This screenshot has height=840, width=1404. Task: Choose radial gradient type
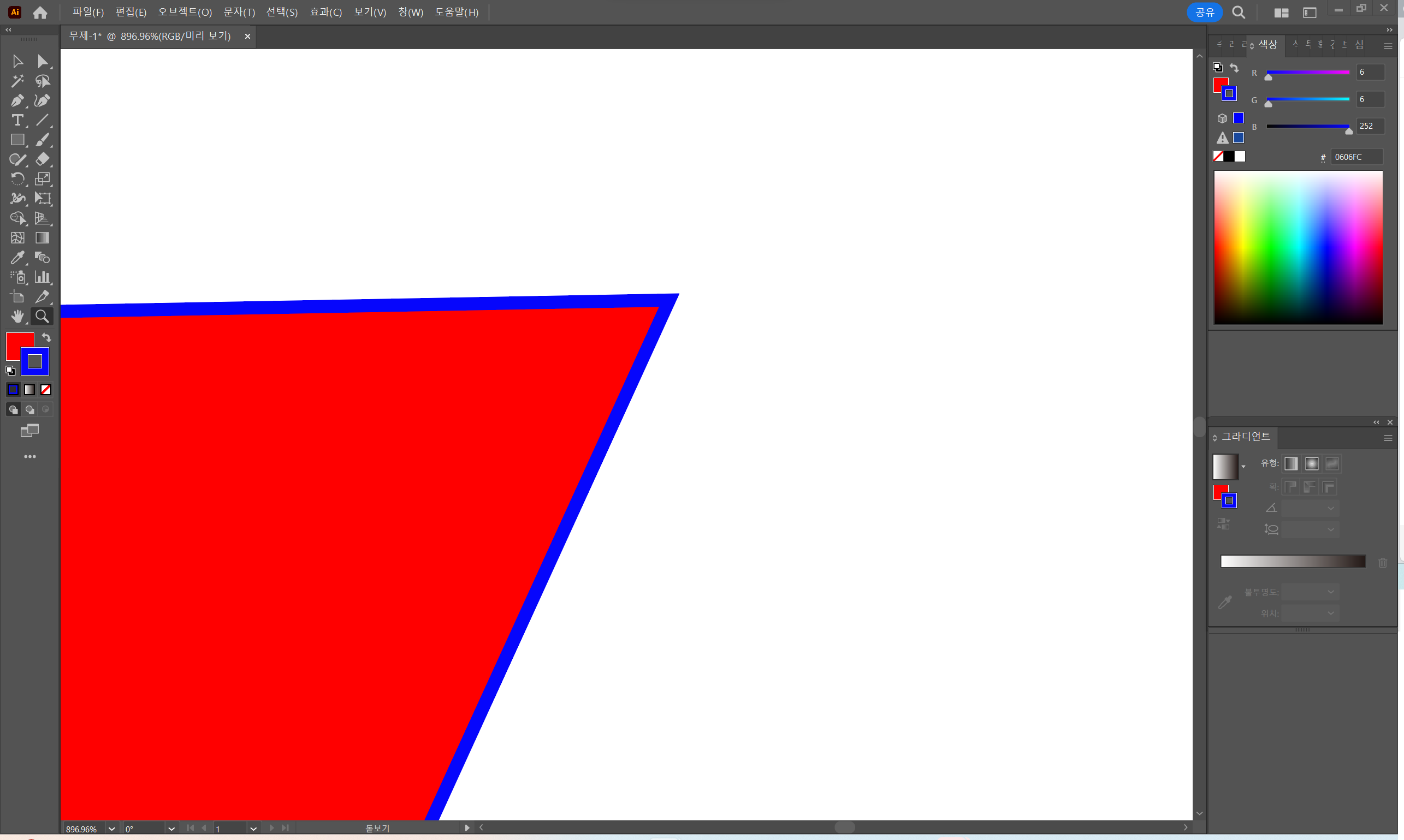pyautogui.click(x=1311, y=463)
